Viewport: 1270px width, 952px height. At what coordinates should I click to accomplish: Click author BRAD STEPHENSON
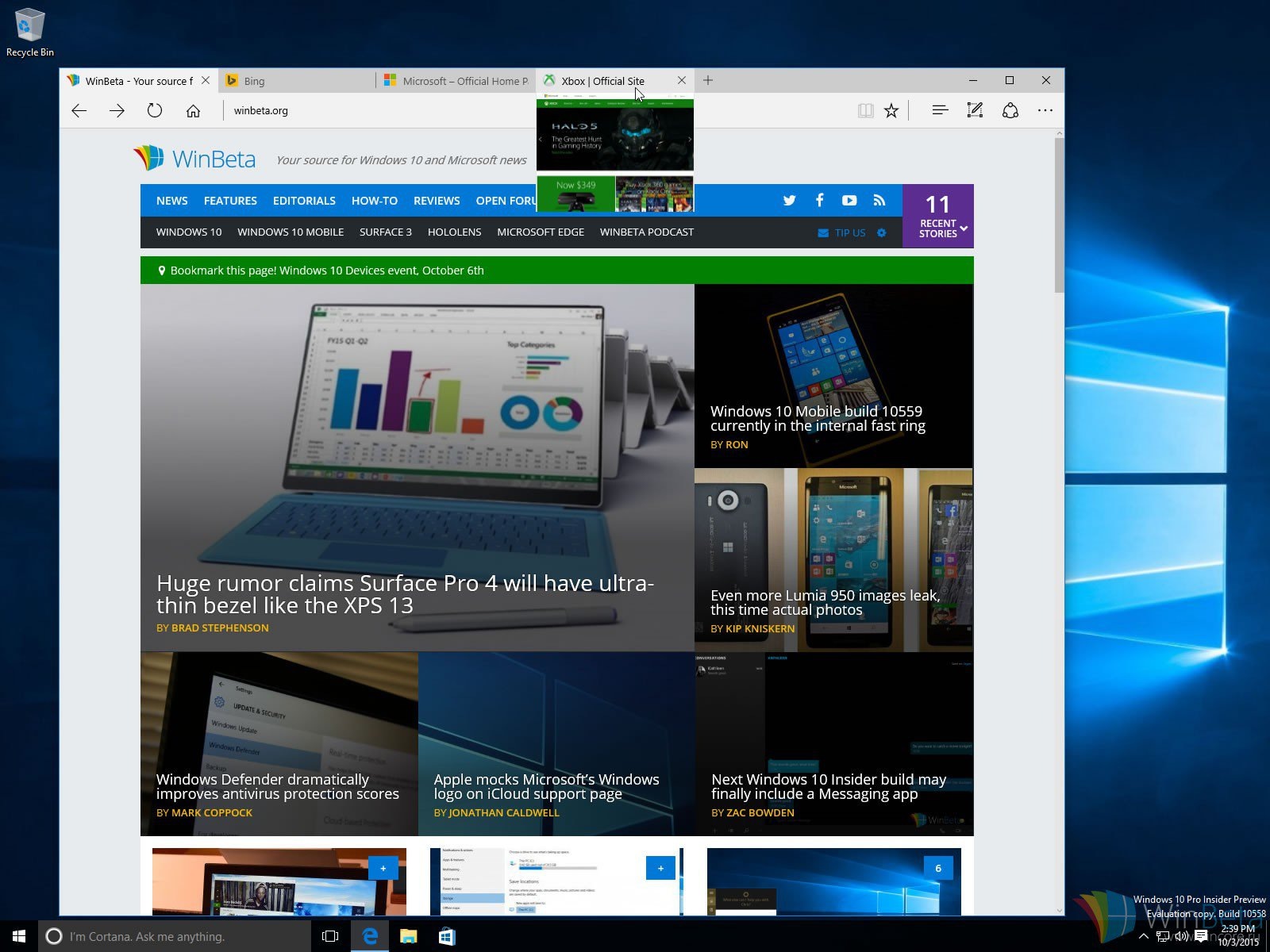pos(220,628)
